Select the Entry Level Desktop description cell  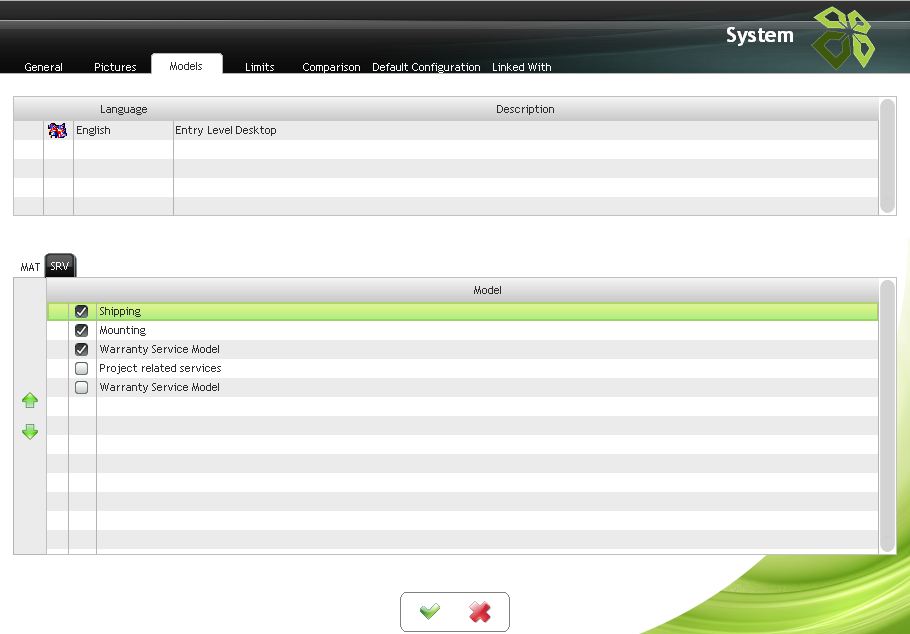click(525, 130)
